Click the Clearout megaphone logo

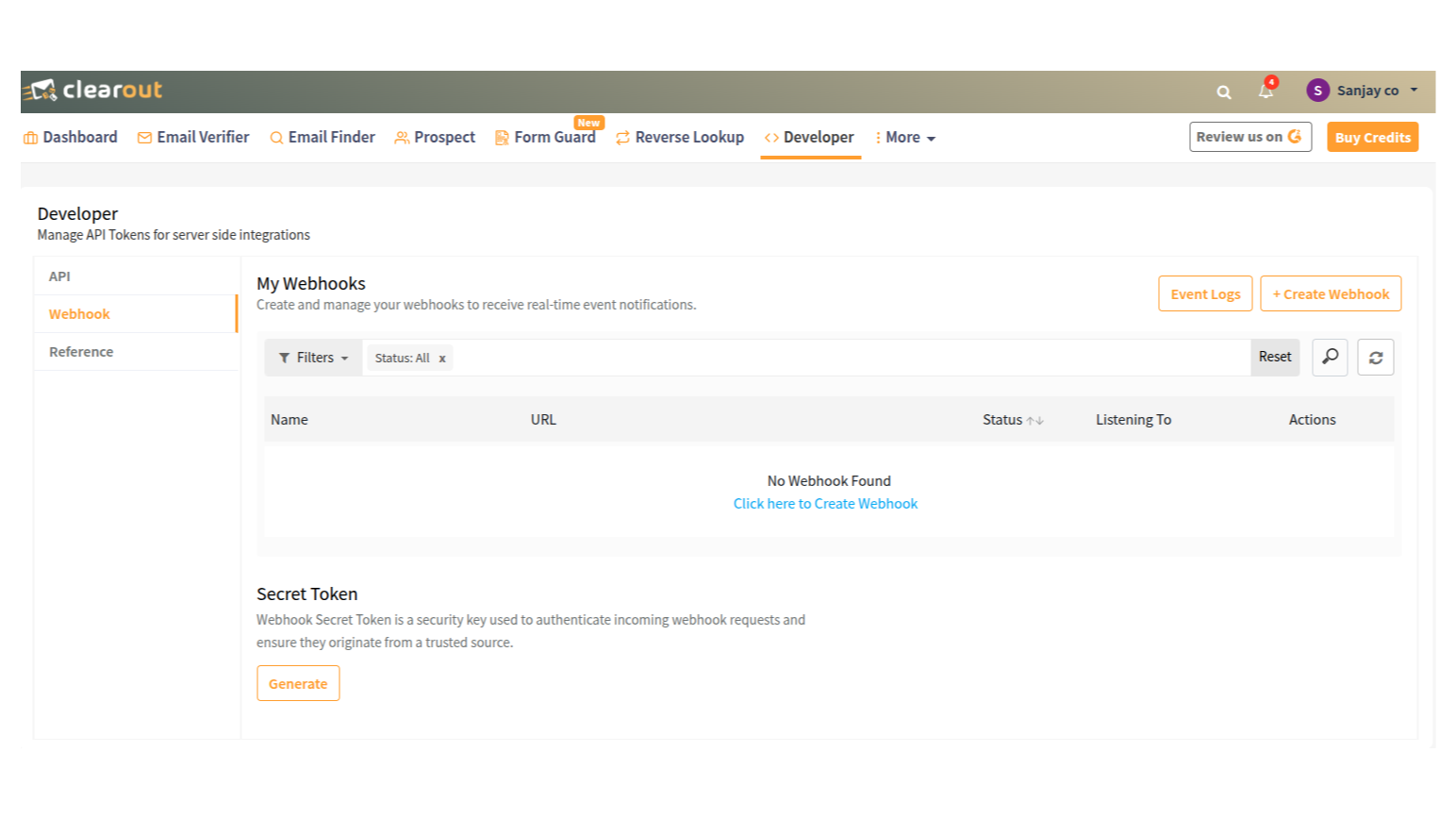click(x=42, y=91)
